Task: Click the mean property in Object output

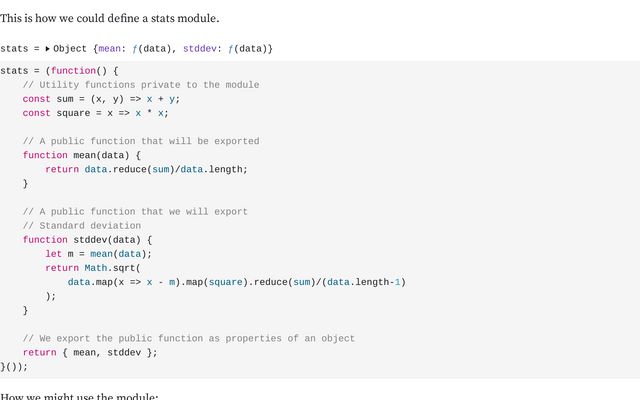Action: click(x=111, y=48)
